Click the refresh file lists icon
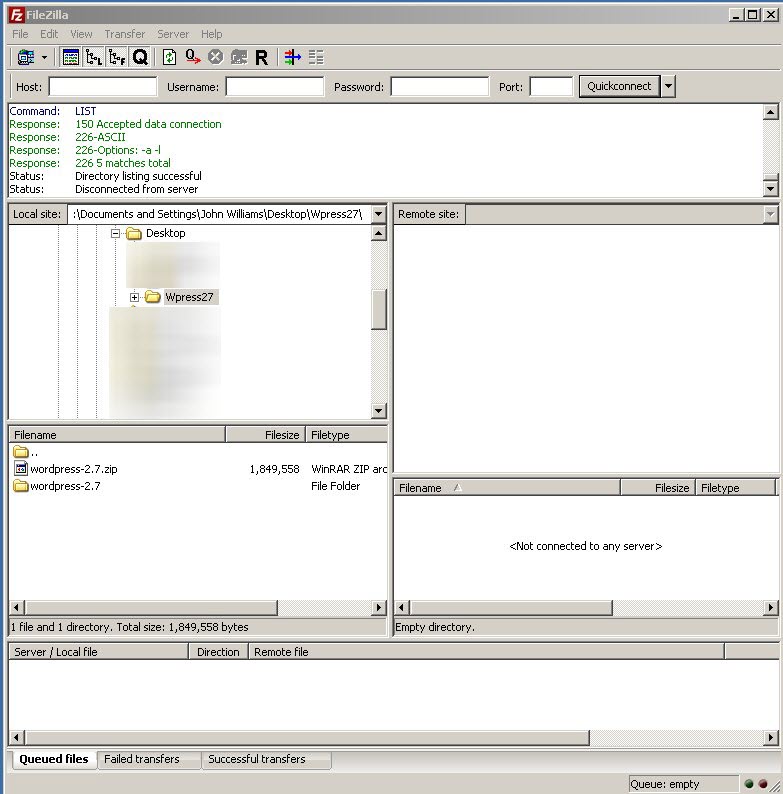The width and height of the screenshot is (783, 794). pos(169,58)
